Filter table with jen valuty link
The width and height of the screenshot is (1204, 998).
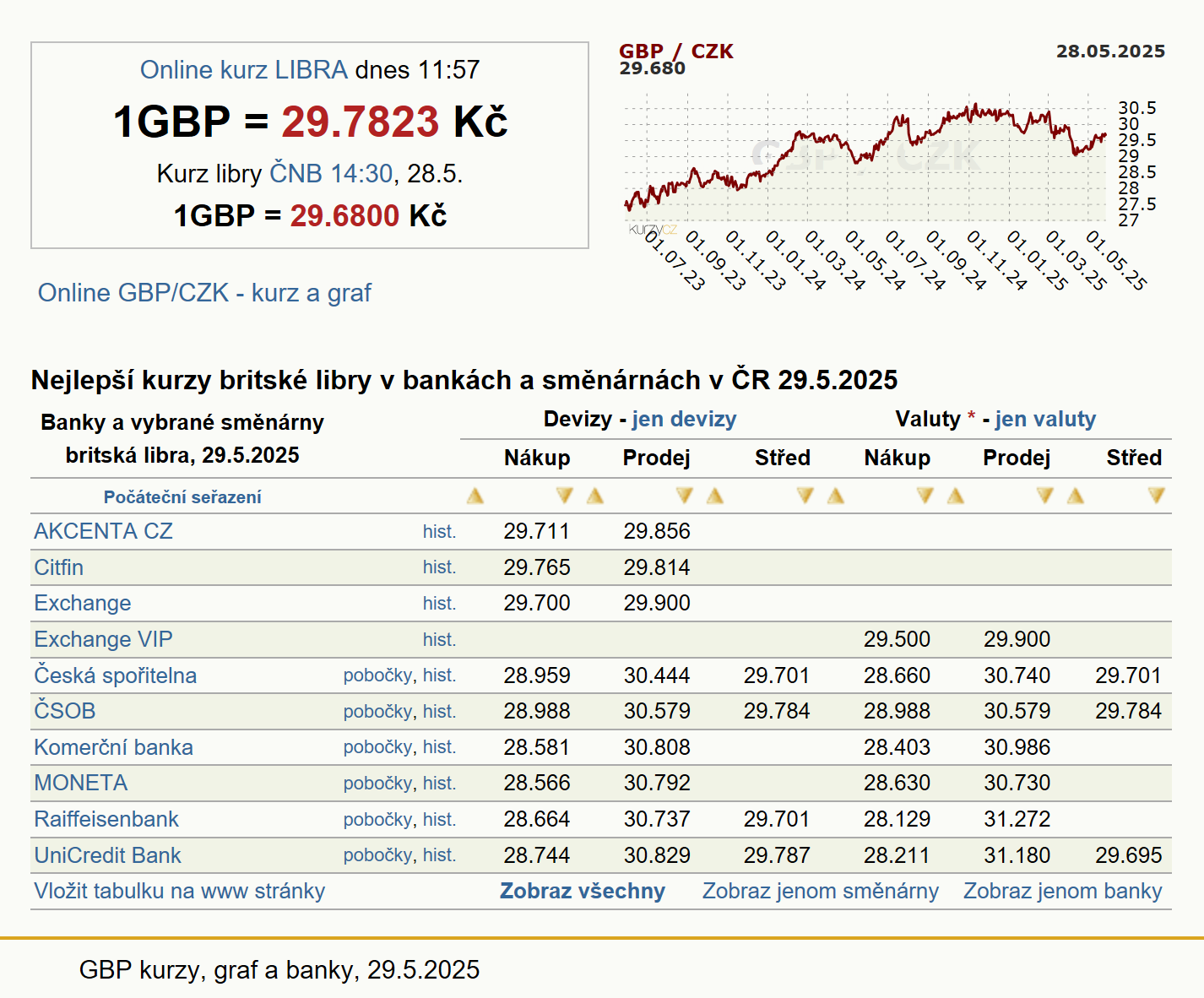tap(1045, 419)
